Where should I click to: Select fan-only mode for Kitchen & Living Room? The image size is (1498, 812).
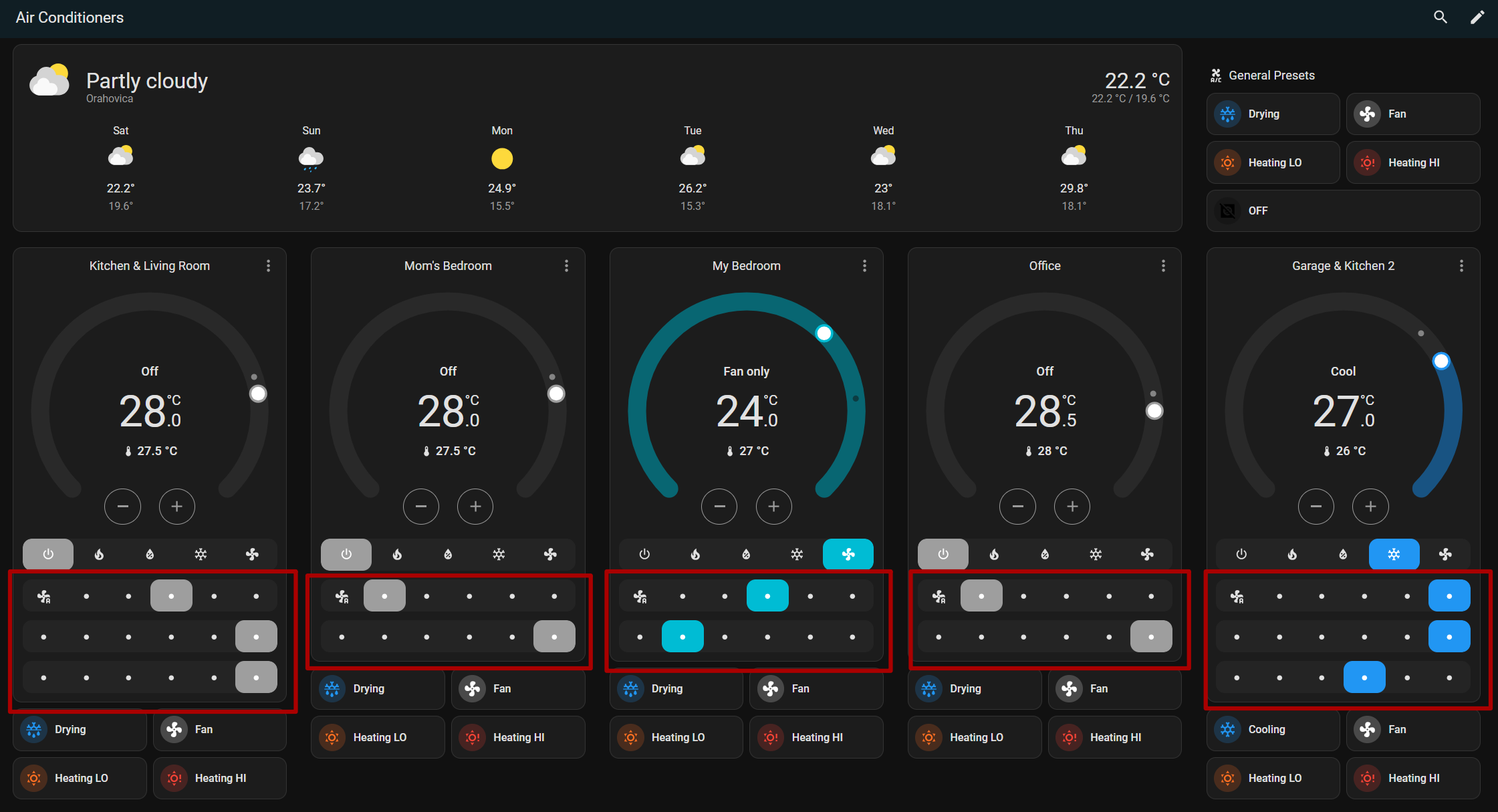[252, 554]
